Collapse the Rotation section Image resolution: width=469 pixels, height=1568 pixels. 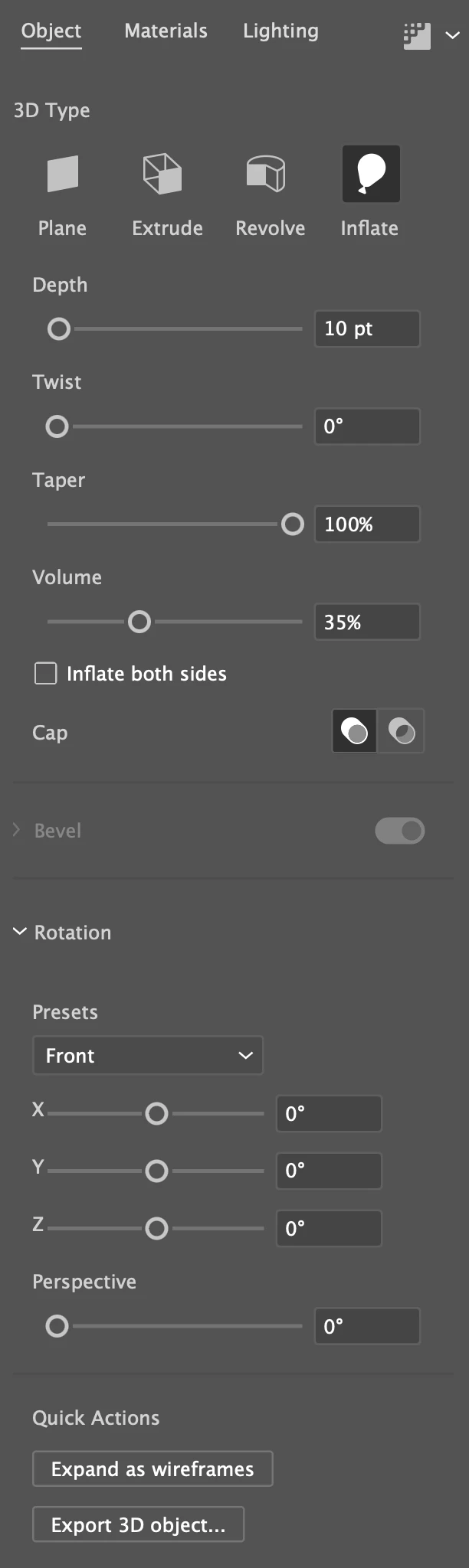point(20,932)
